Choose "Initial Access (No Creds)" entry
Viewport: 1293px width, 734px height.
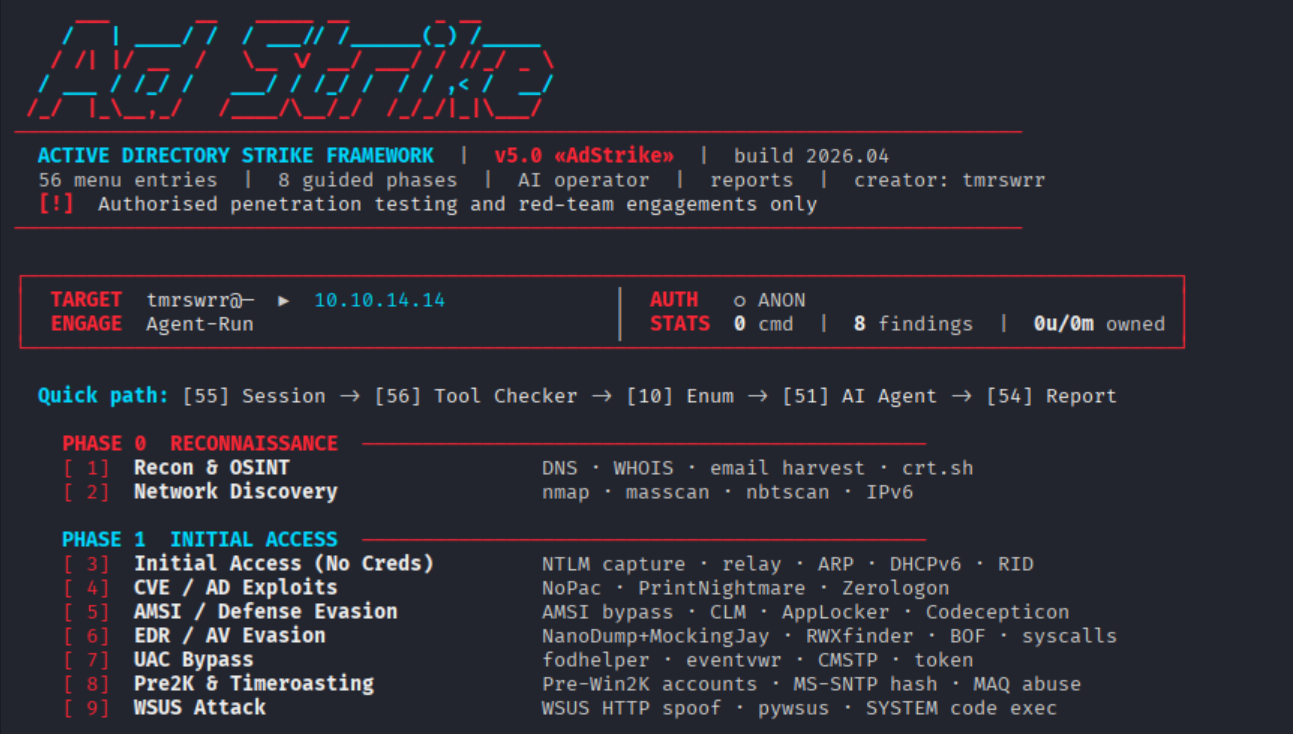[283, 564]
